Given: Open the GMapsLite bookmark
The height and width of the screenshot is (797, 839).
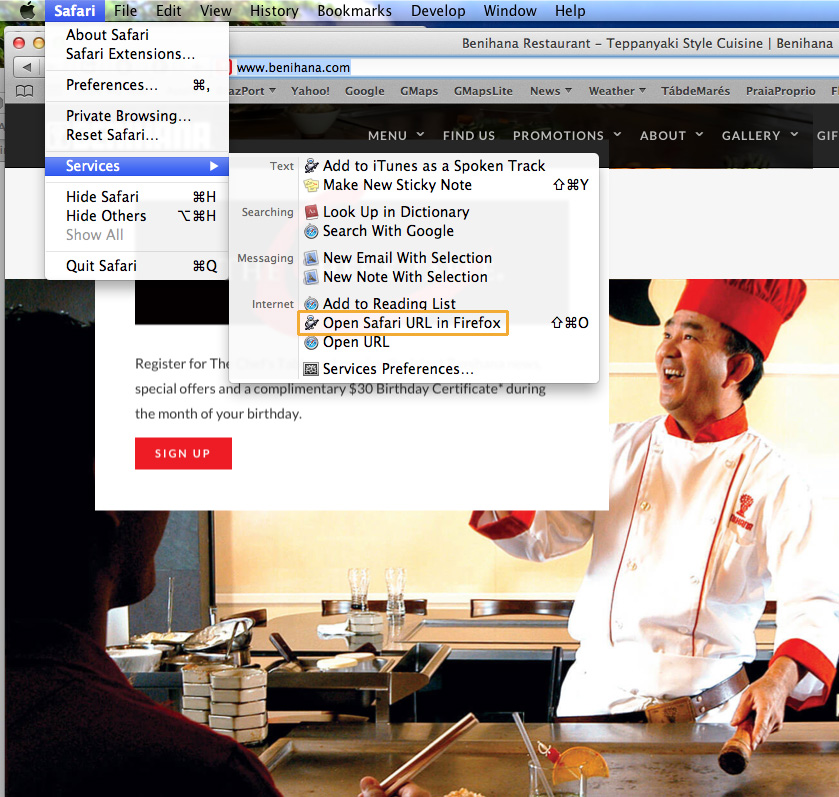Looking at the screenshot, I should (x=483, y=91).
